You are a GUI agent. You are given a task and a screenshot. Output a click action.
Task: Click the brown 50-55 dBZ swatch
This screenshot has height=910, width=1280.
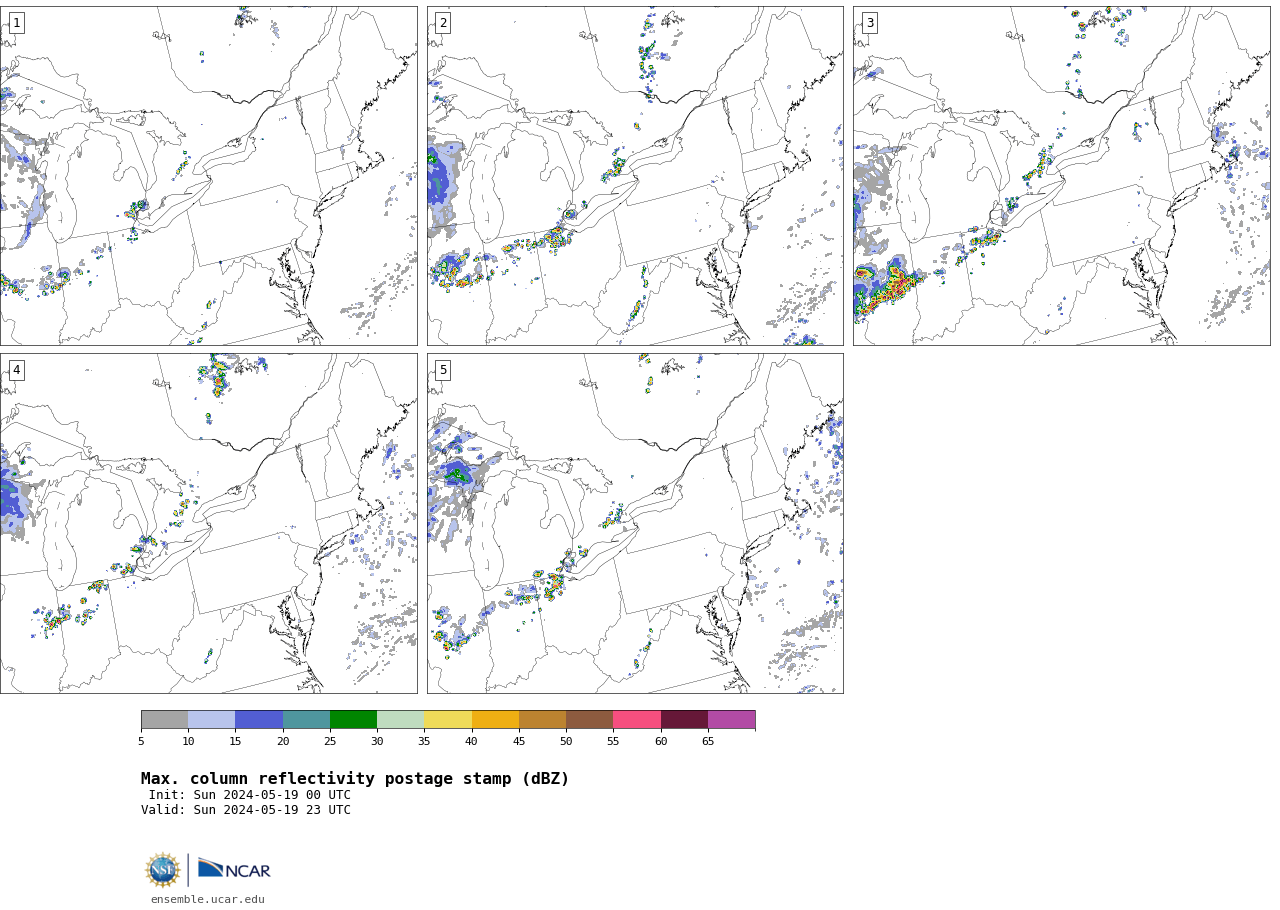pos(590,720)
